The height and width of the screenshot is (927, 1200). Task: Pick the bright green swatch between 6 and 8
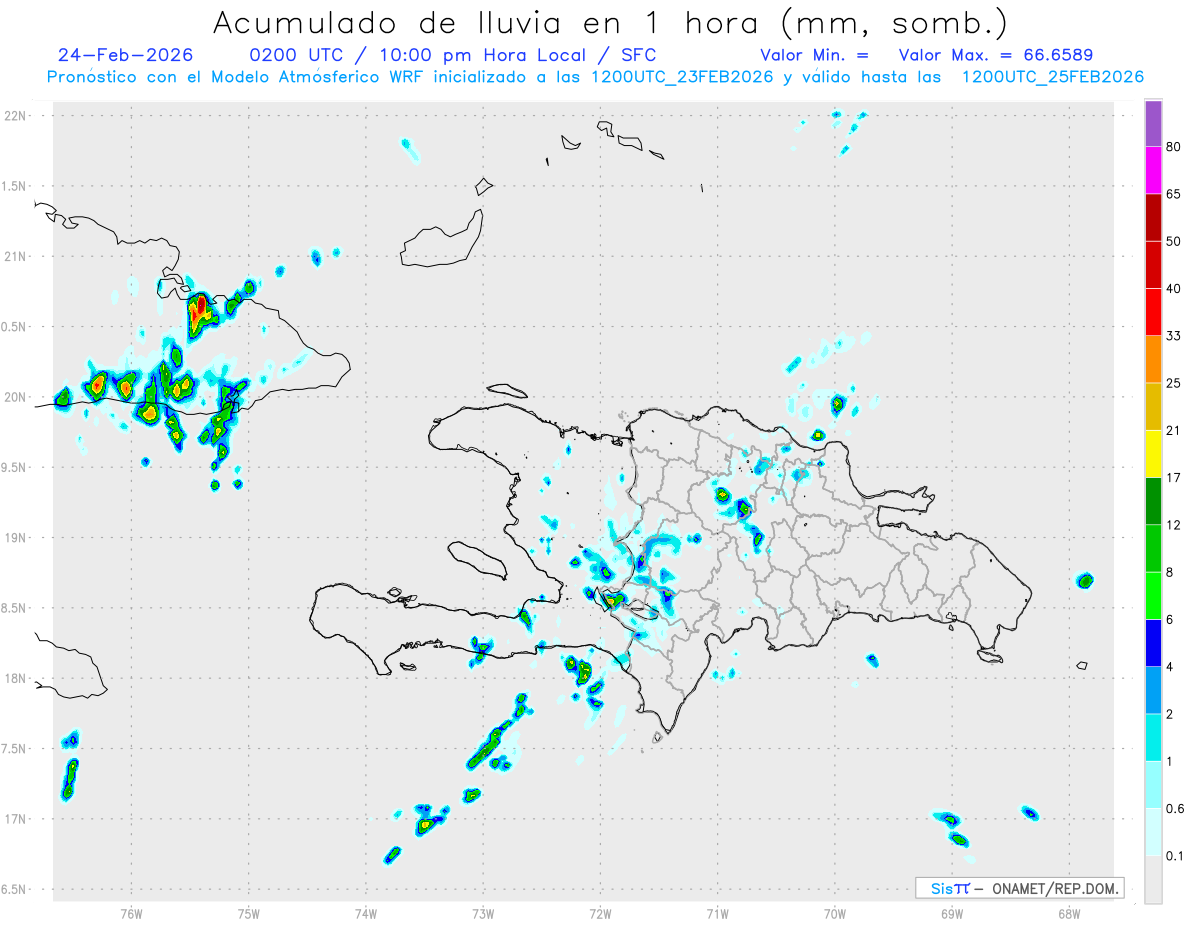(1153, 596)
